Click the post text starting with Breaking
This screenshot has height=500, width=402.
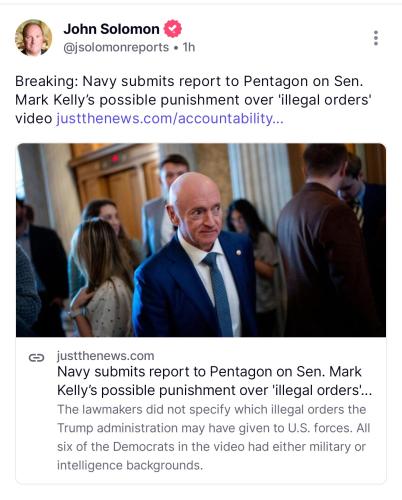(193, 100)
